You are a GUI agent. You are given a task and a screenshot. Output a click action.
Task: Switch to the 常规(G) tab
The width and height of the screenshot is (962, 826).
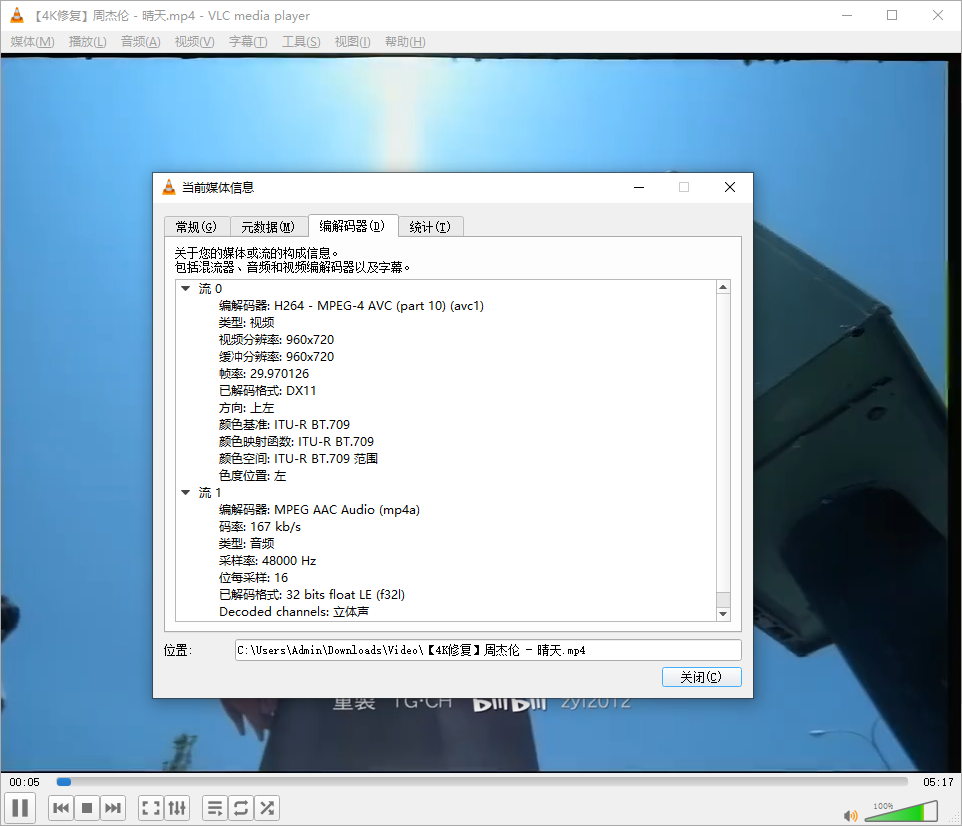point(196,227)
